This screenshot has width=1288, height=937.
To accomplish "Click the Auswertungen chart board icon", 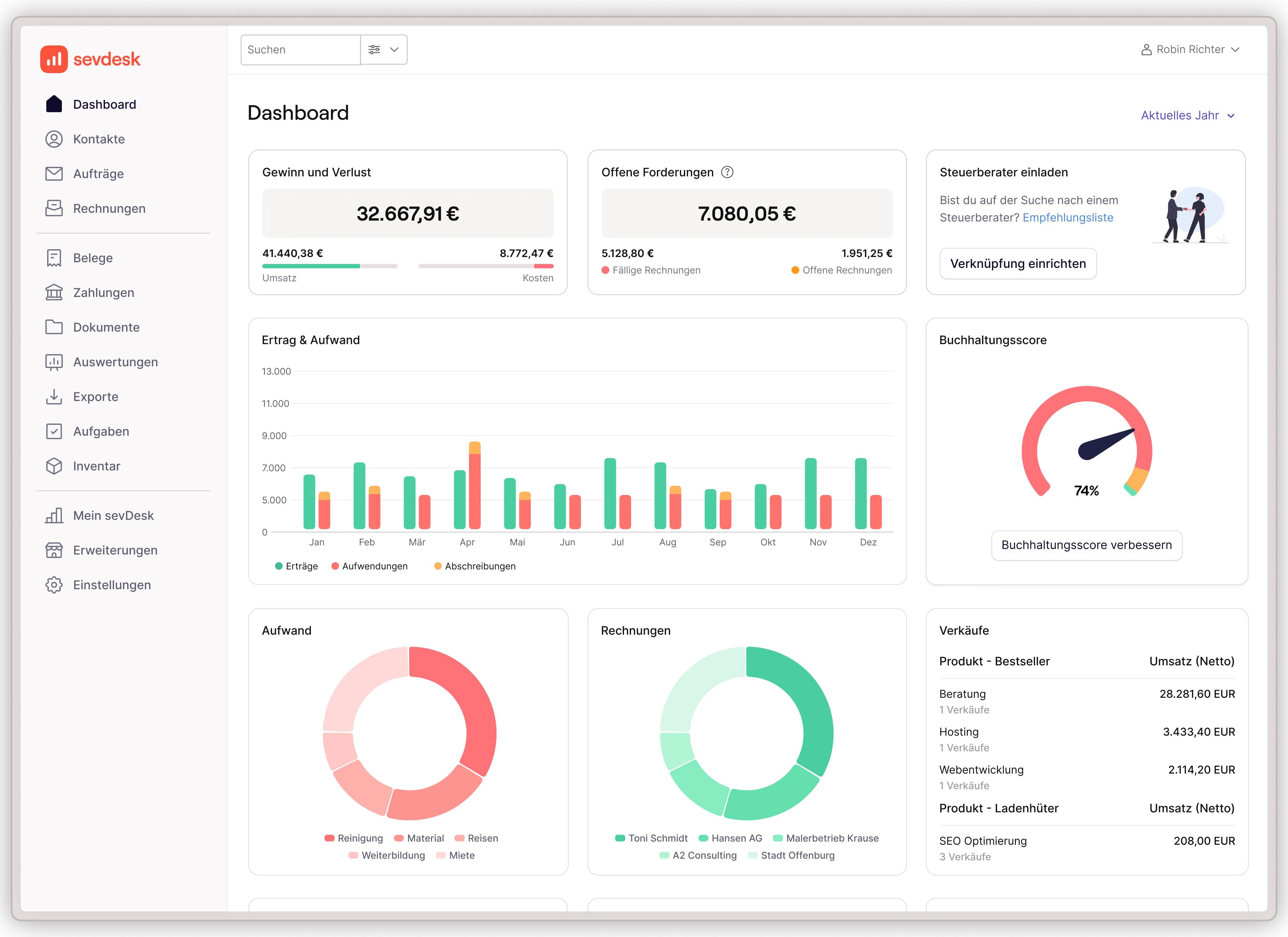I will 54,362.
